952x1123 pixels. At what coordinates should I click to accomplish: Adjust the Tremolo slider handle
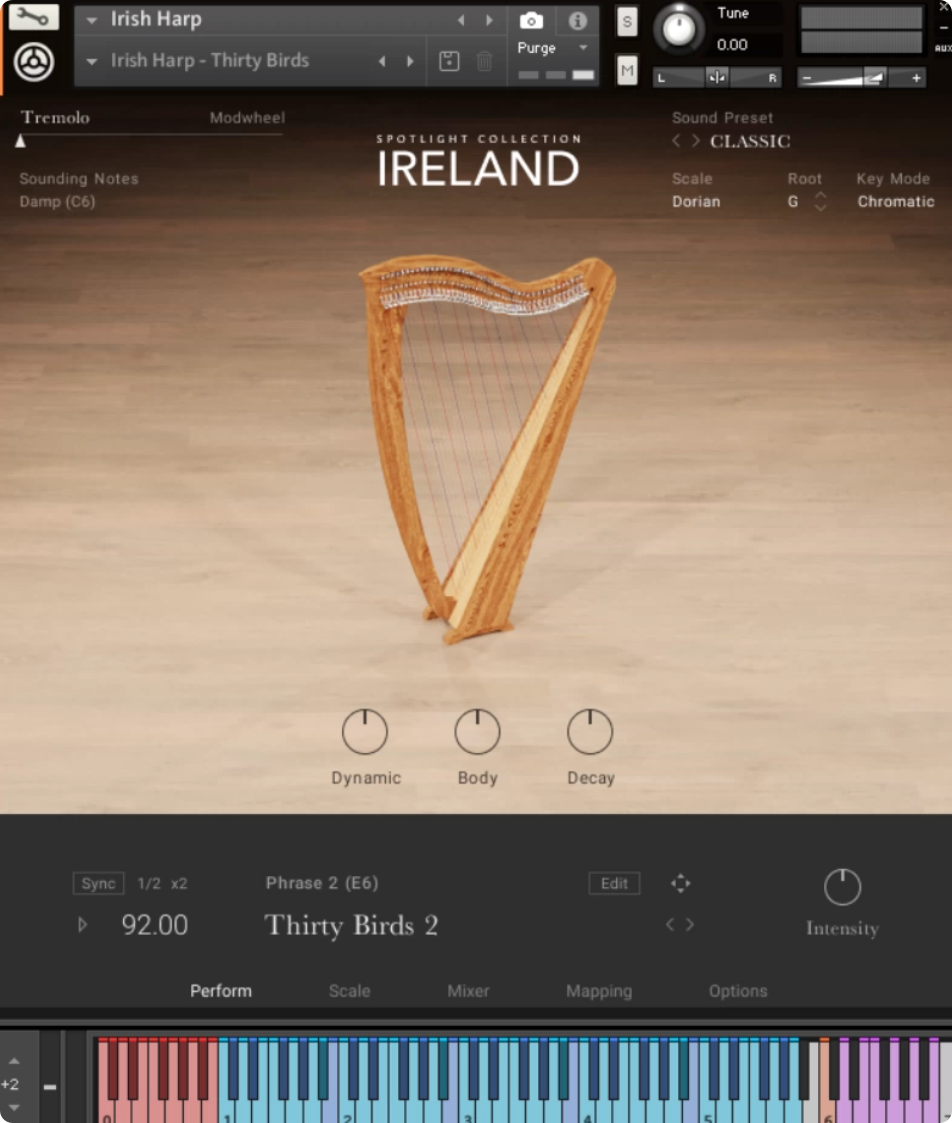click(21, 140)
